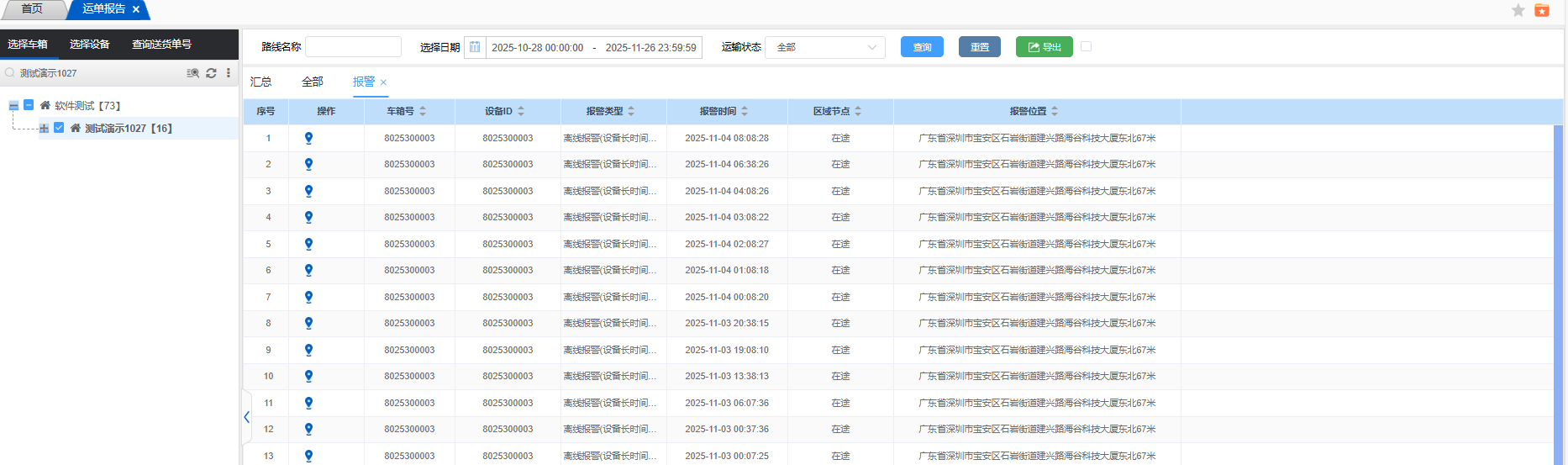Image resolution: width=1568 pixels, height=465 pixels.
Task: Toggle the 软件测试 group checkbox
Action: pos(29,105)
